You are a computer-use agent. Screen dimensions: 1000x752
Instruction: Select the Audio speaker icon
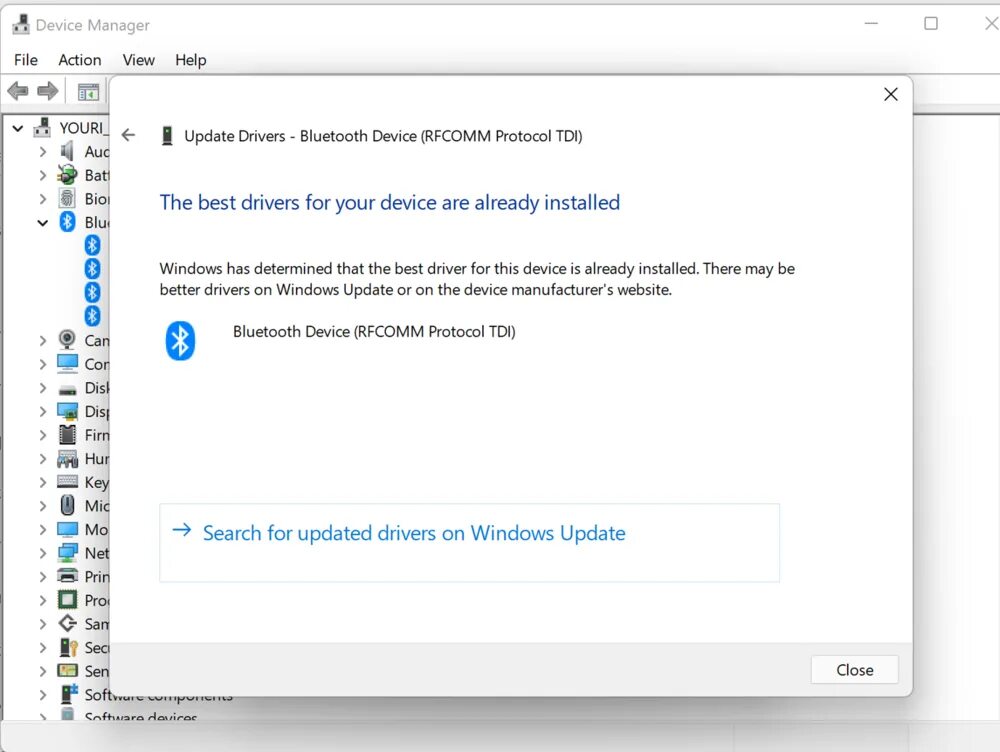67,151
